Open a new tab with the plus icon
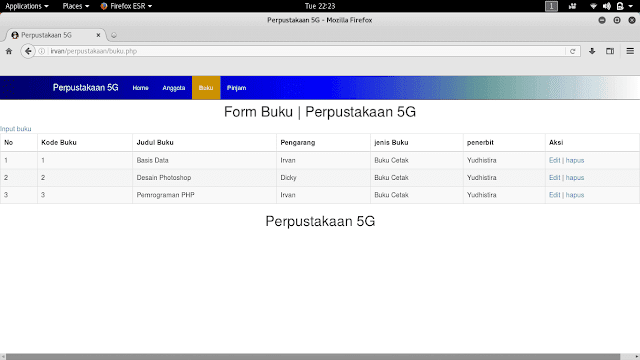Viewport: 640px width, 360px height. (x=114, y=35)
